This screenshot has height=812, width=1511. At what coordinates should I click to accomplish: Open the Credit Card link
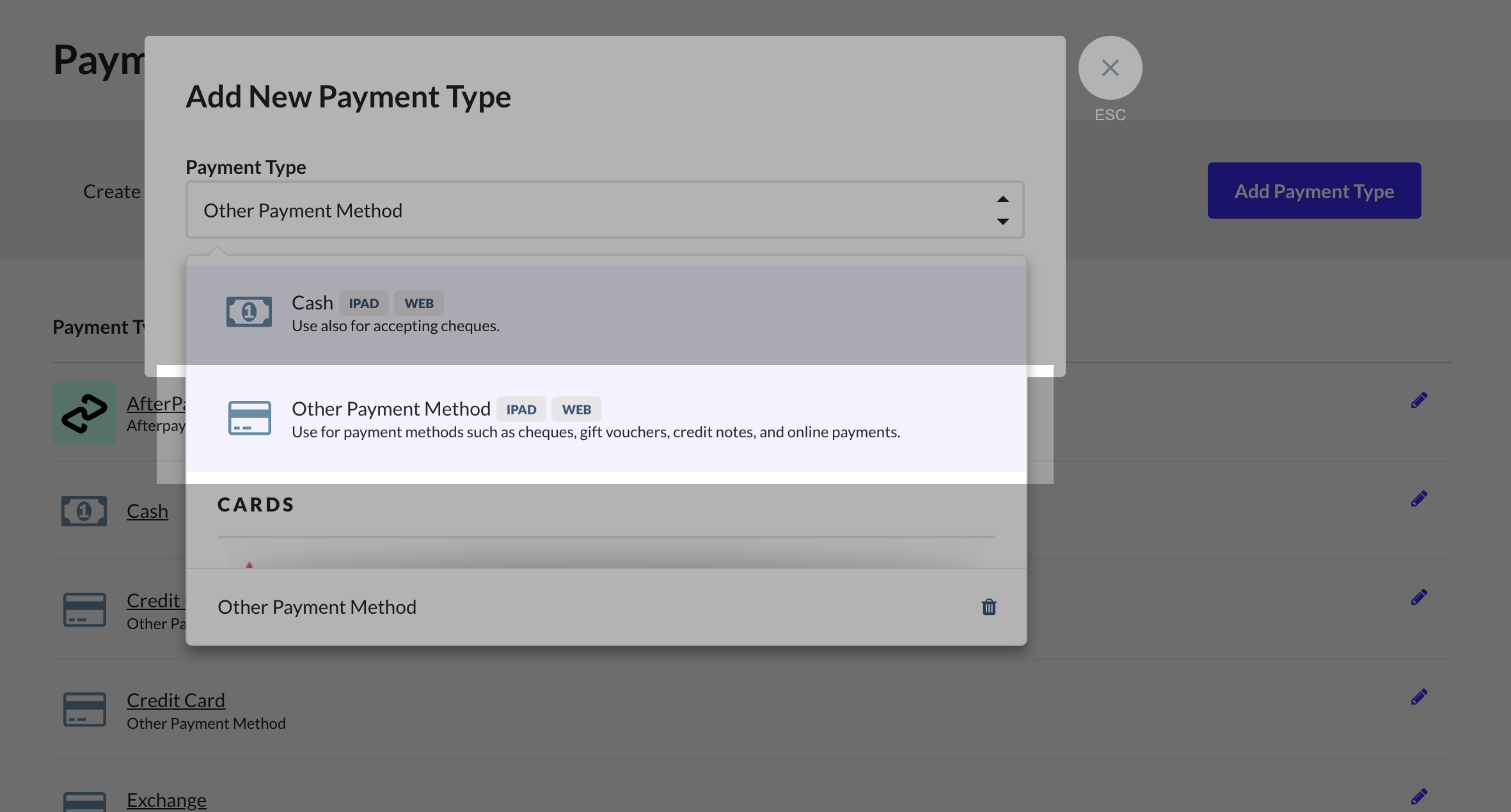[176, 700]
